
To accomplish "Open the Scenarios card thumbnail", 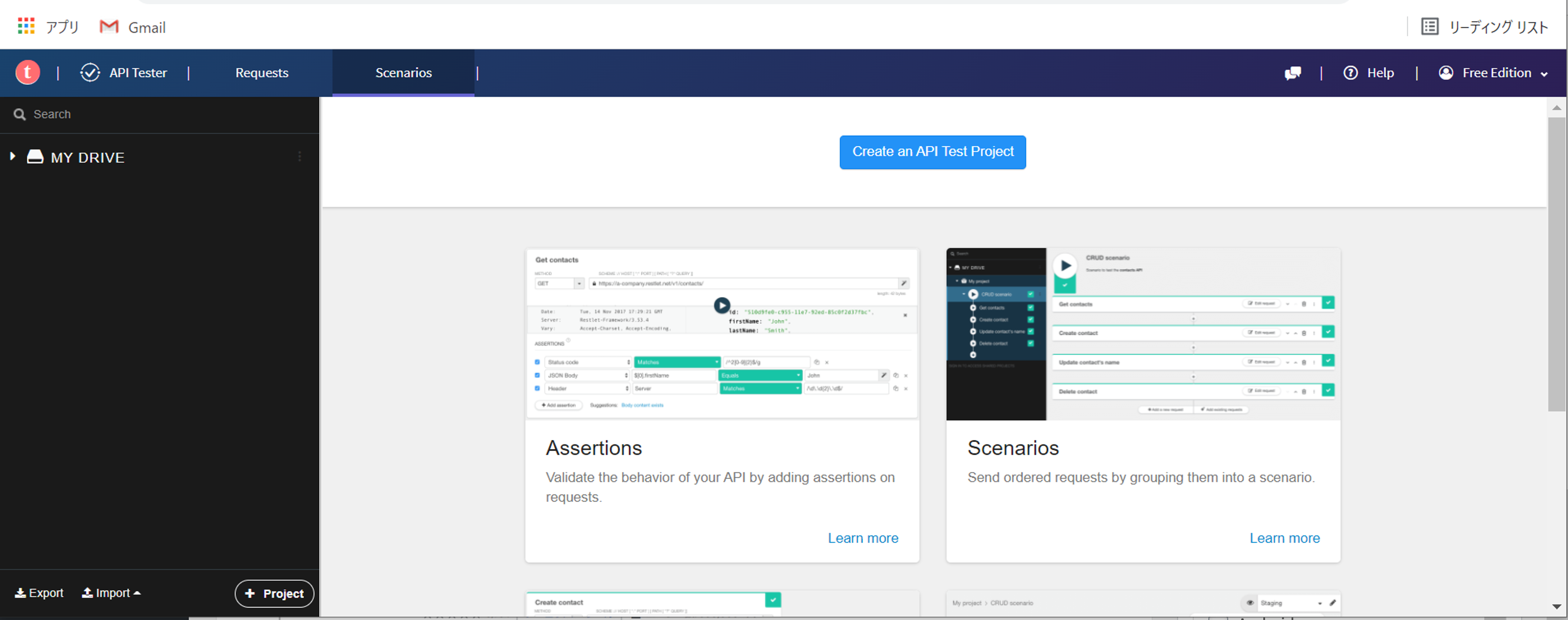I will [1143, 334].
